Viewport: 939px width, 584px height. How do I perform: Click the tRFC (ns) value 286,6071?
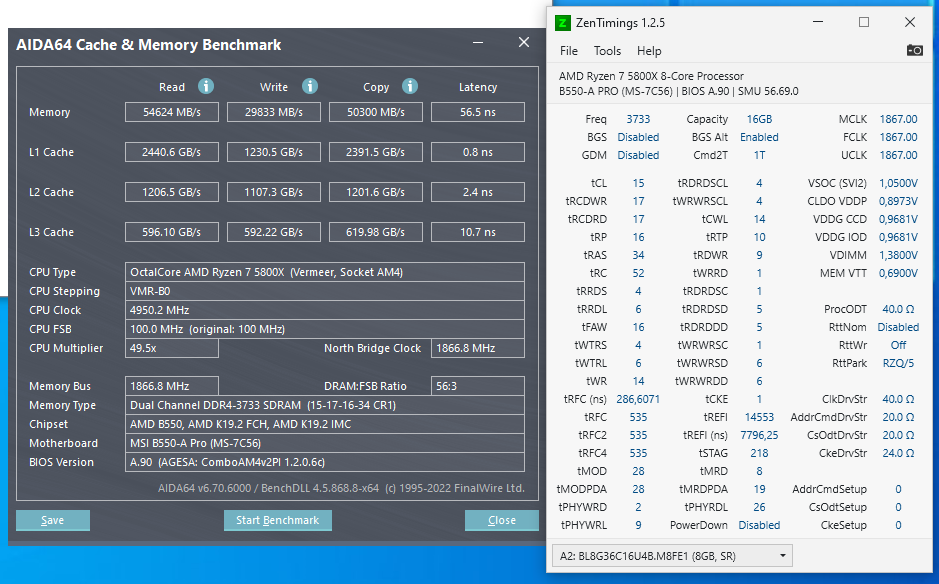pyautogui.click(x=638, y=399)
